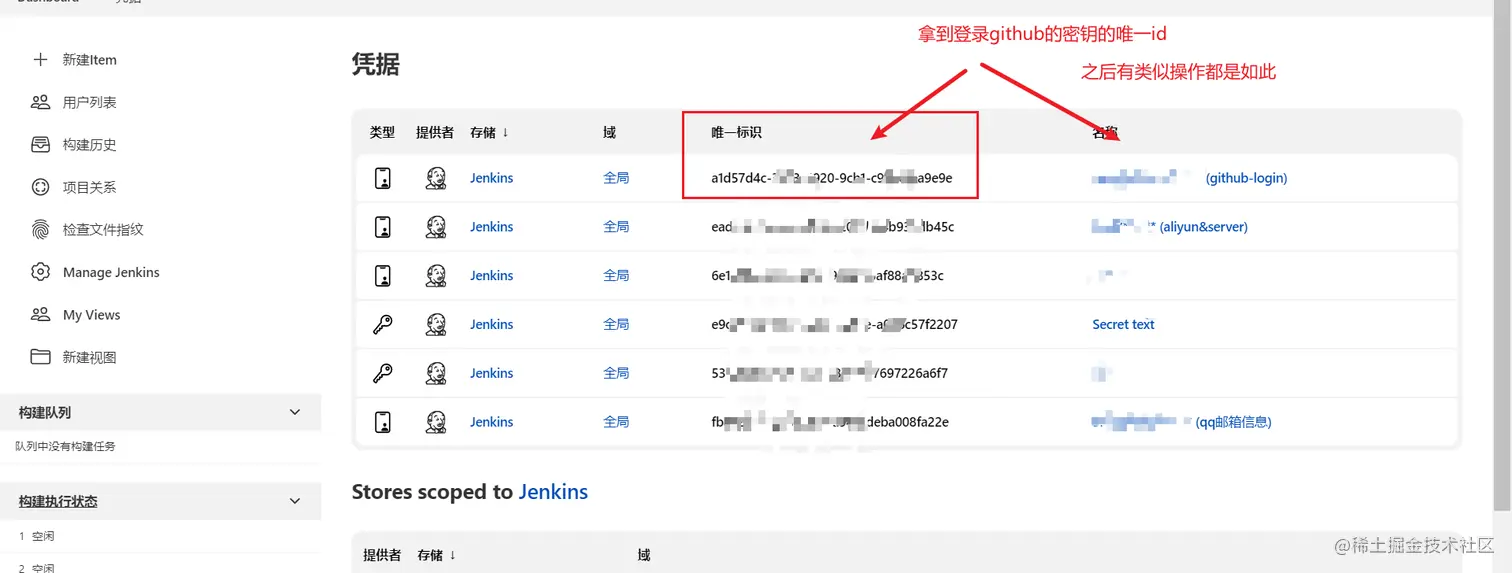Click the 唯一标识 column header

pyautogui.click(x=736, y=132)
